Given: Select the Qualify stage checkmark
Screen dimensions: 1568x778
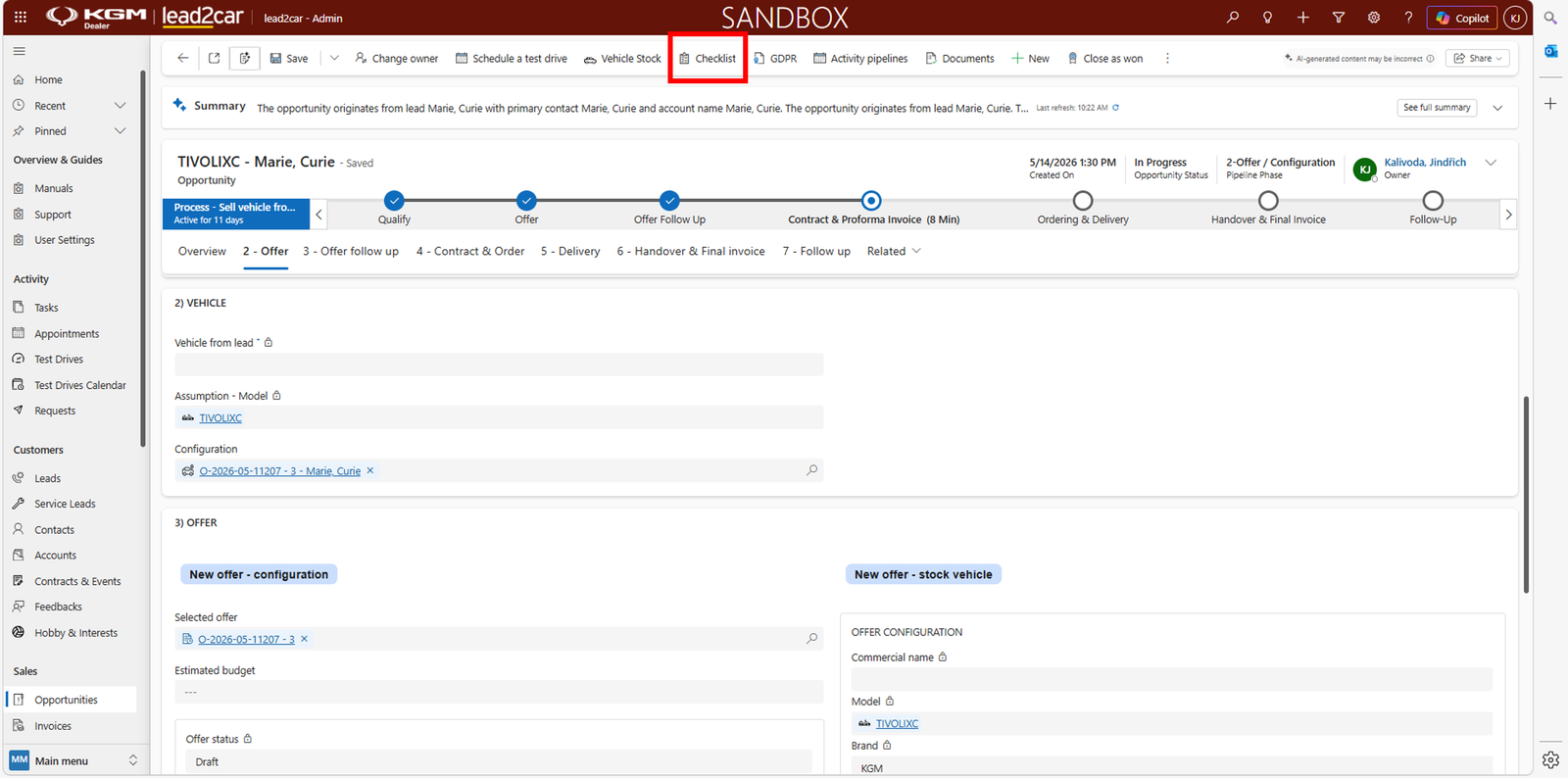Looking at the screenshot, I should coord(394,201).
